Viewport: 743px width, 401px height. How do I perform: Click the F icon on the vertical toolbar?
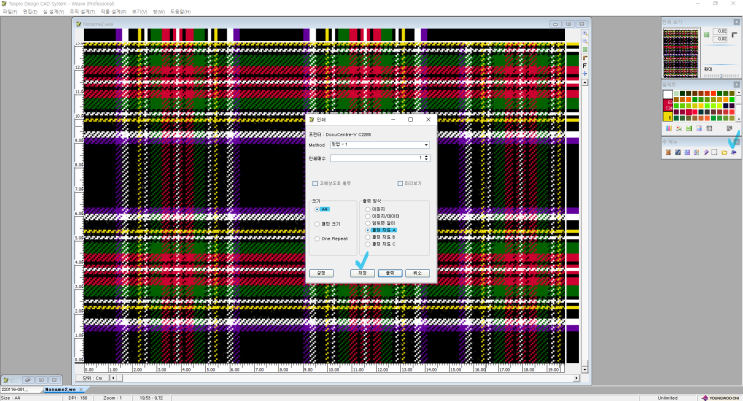click(x=585, y=65)
